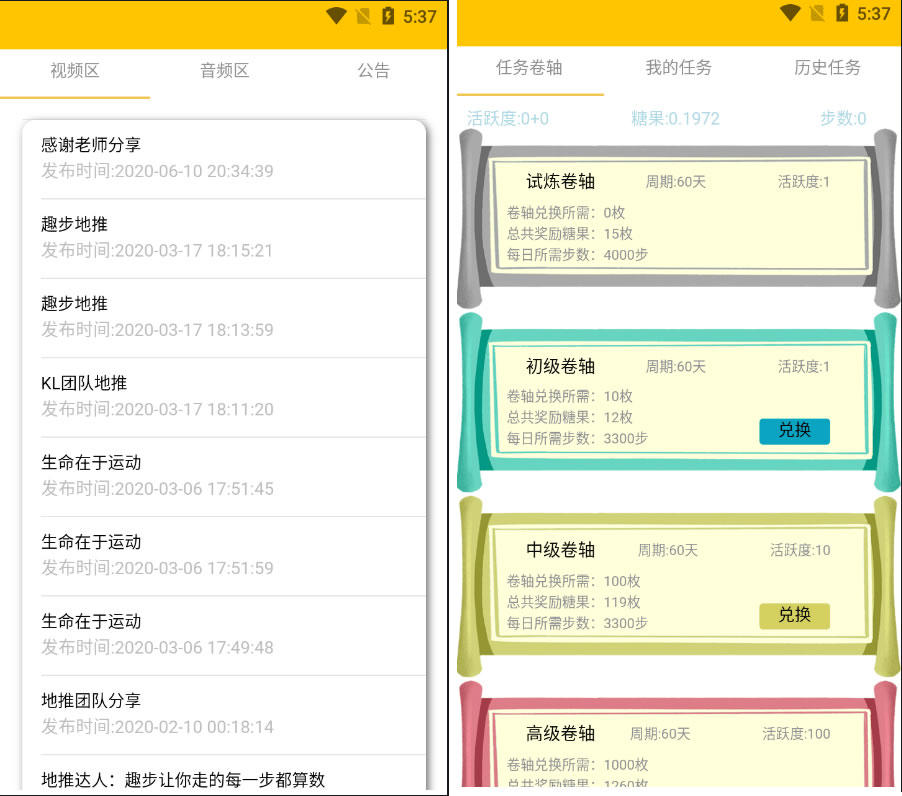Image resolution: width=902 pixels, height=796 pixels.
Task: Tap the 步数:0 step counter label
Action: pyautogui.click(x=842, y=118)
